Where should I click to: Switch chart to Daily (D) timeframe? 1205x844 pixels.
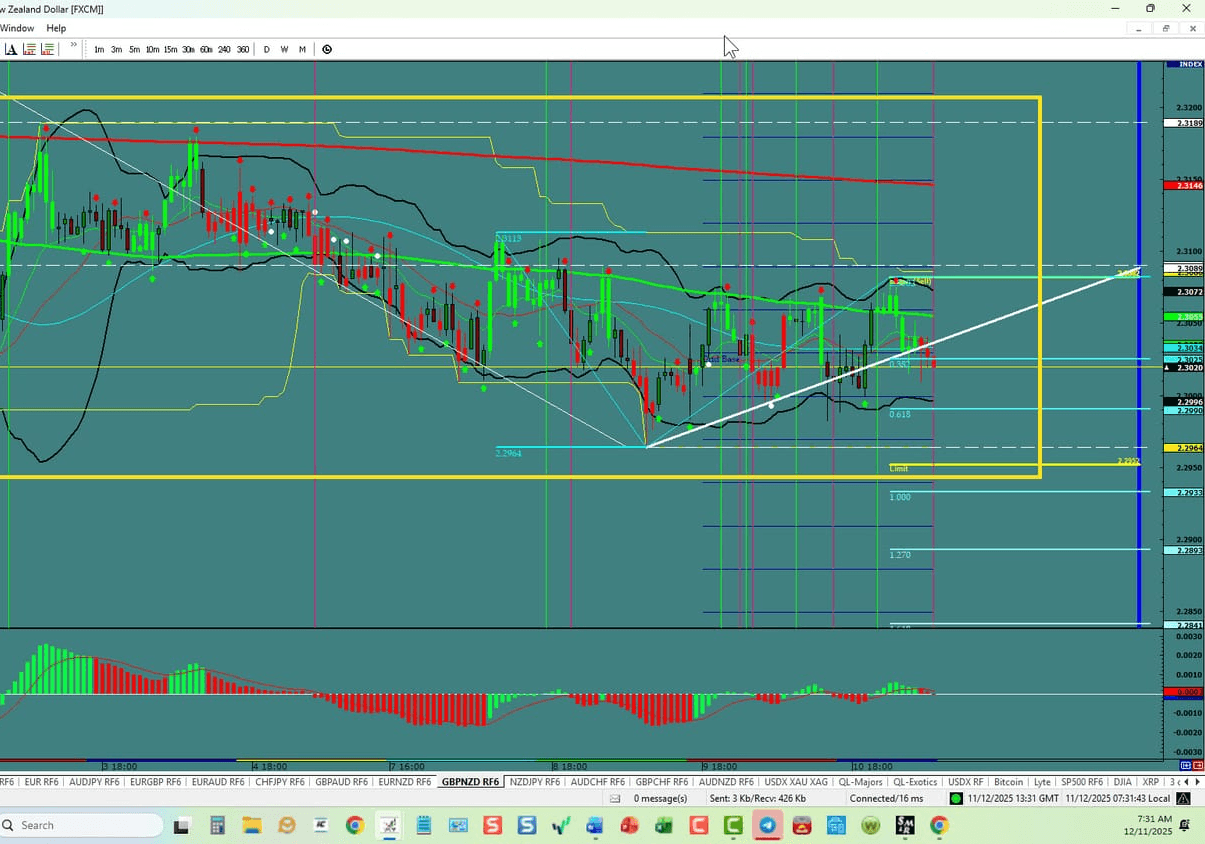266,48
